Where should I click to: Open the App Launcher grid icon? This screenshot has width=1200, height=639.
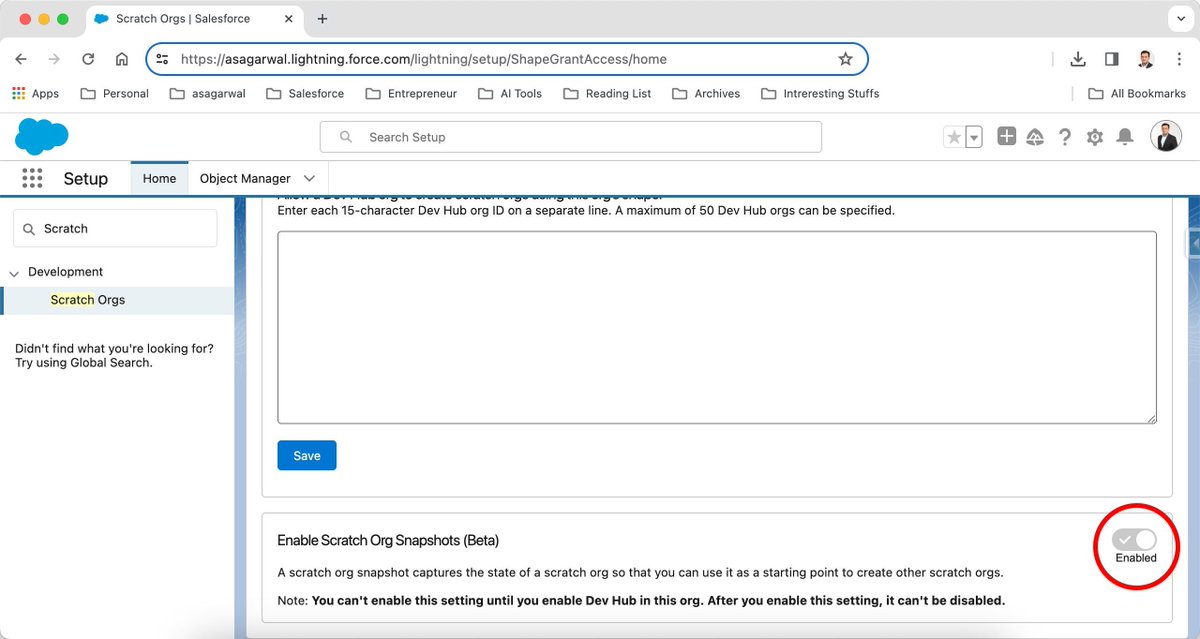[x=32, y=178]
